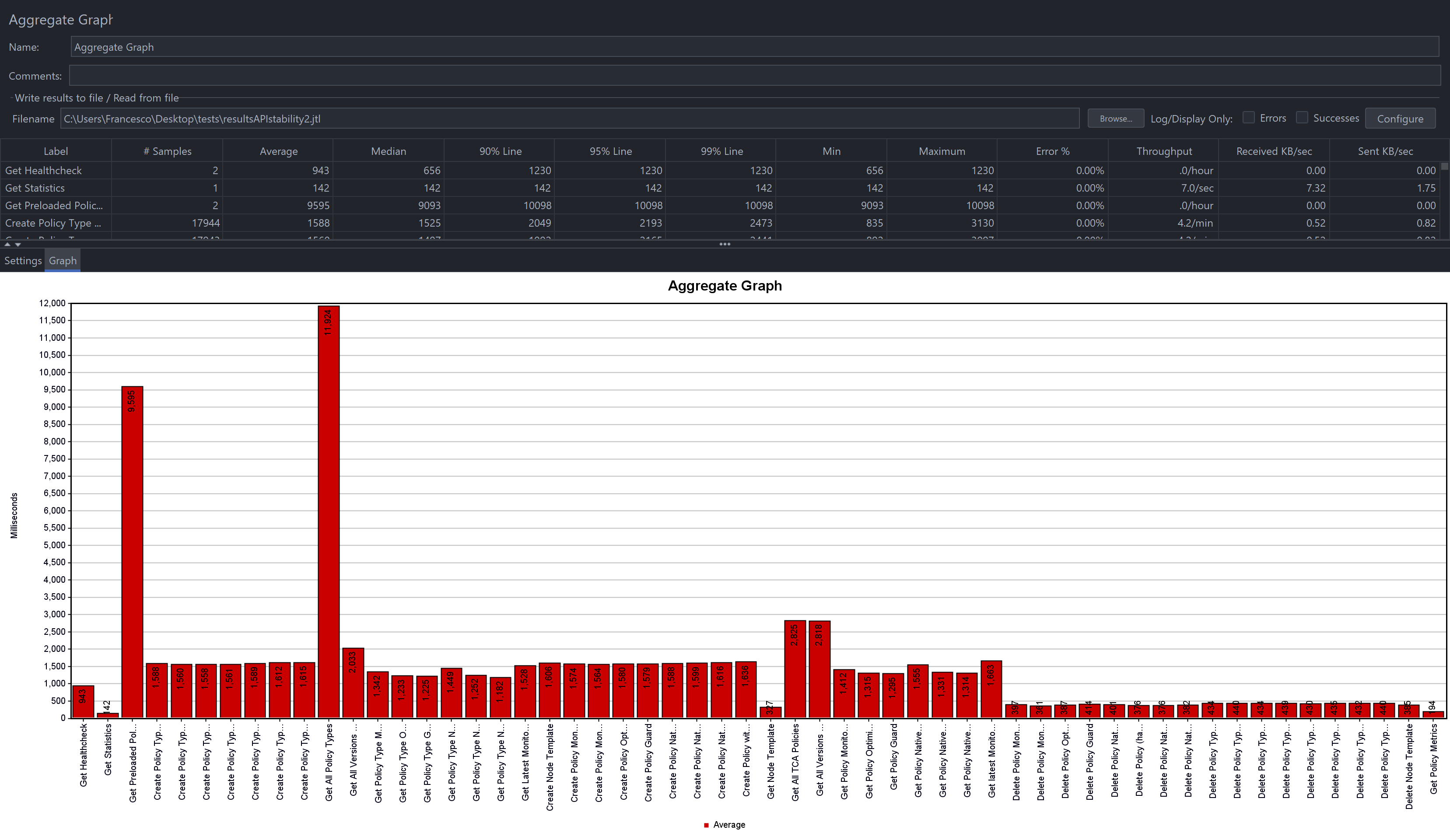Sort by the Median column header
1450x840 pixels.
[389, 151]
